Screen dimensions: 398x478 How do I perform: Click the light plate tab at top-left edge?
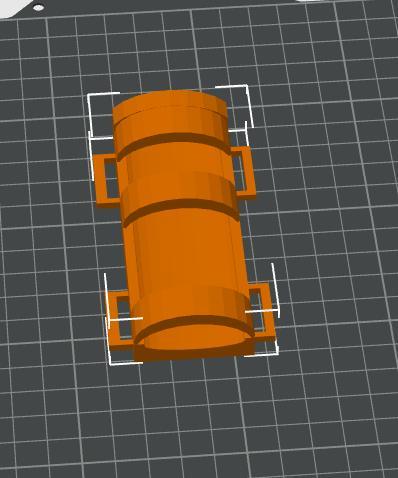click(x=17, y=8)
